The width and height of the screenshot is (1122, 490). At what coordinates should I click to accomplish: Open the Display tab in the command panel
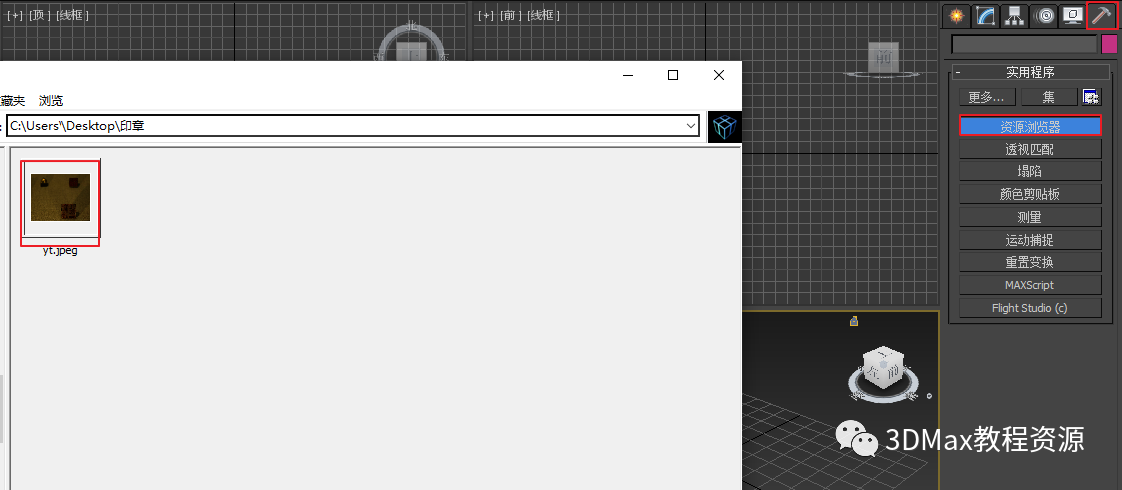tap(1073, 15)
